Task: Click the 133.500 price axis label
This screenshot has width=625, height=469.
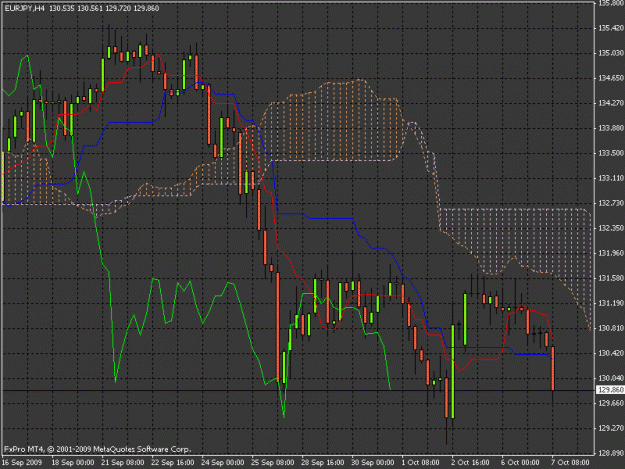Action: point(611,153)
